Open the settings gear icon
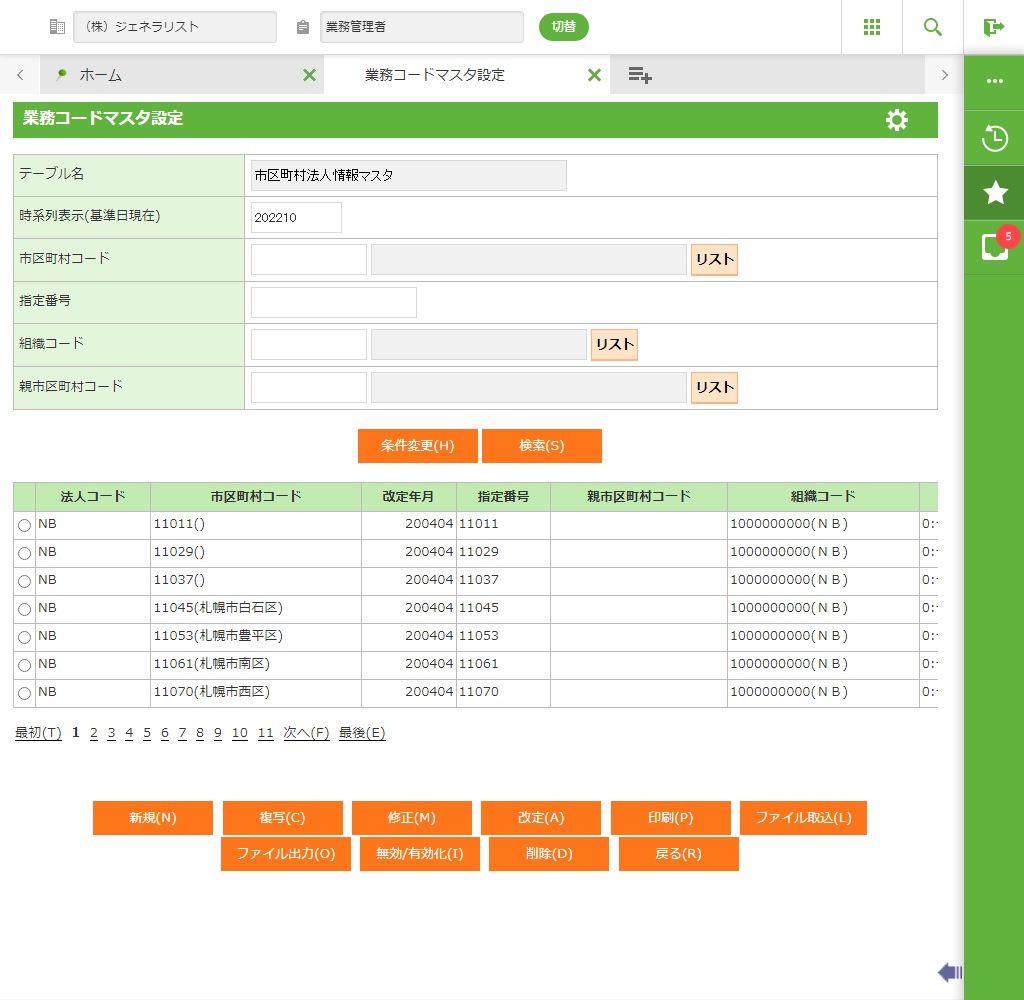The image size is (1024, 1000). [x=897, y=120]
